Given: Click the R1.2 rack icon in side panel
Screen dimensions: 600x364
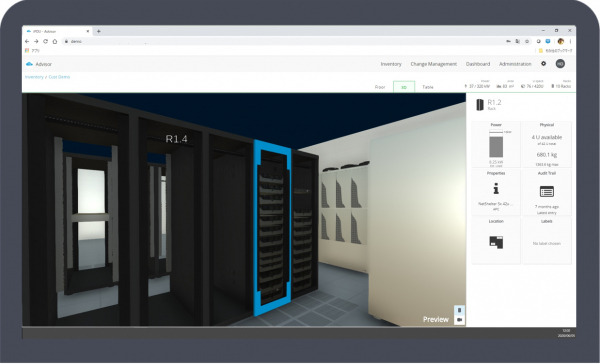Looking at the screenshot, I should (480, 104).
